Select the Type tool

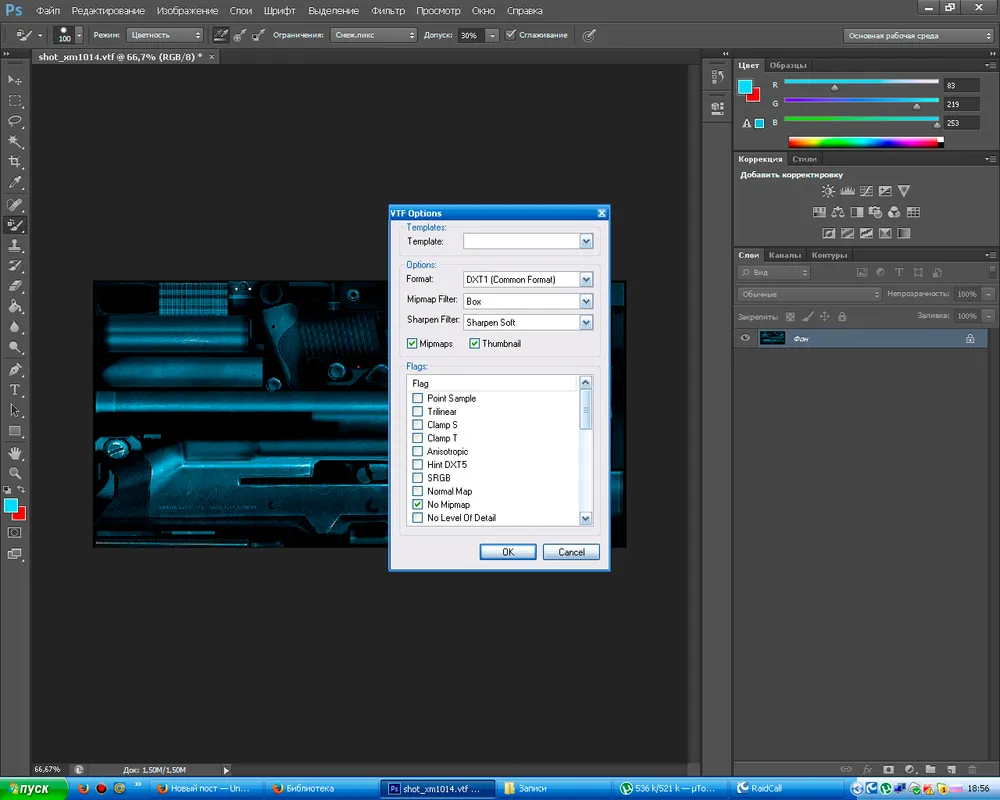[x=15, y=390]
